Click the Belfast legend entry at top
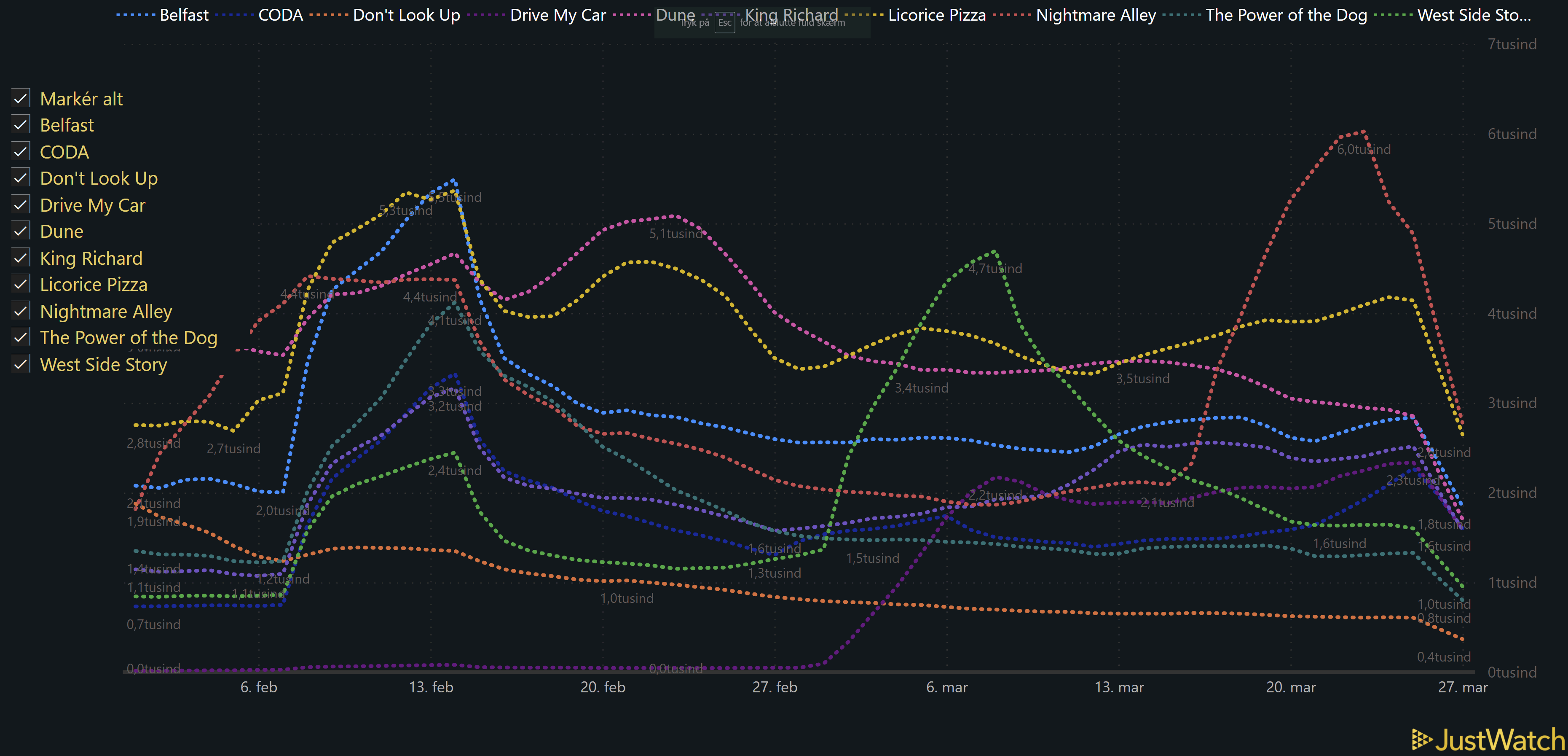 pyautogui.click(x=183, y=15)
